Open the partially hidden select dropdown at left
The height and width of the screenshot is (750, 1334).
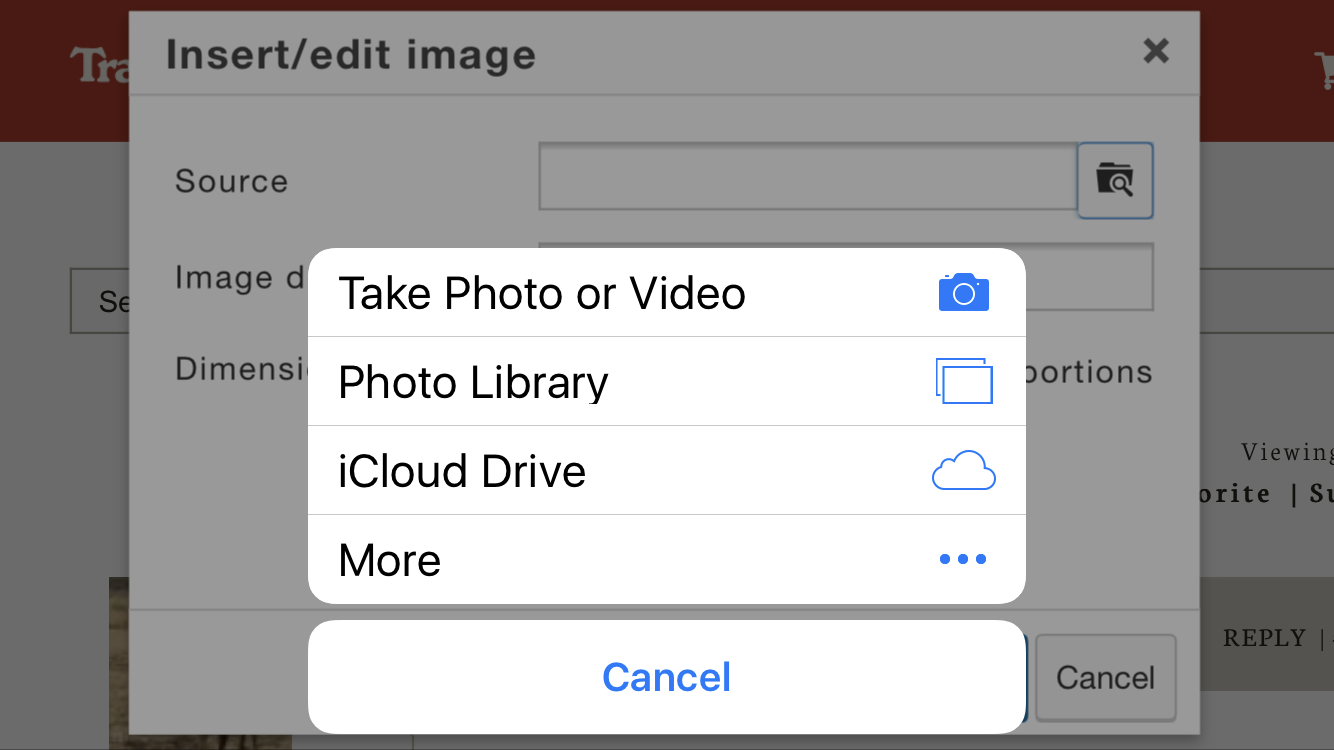(100, 300)
